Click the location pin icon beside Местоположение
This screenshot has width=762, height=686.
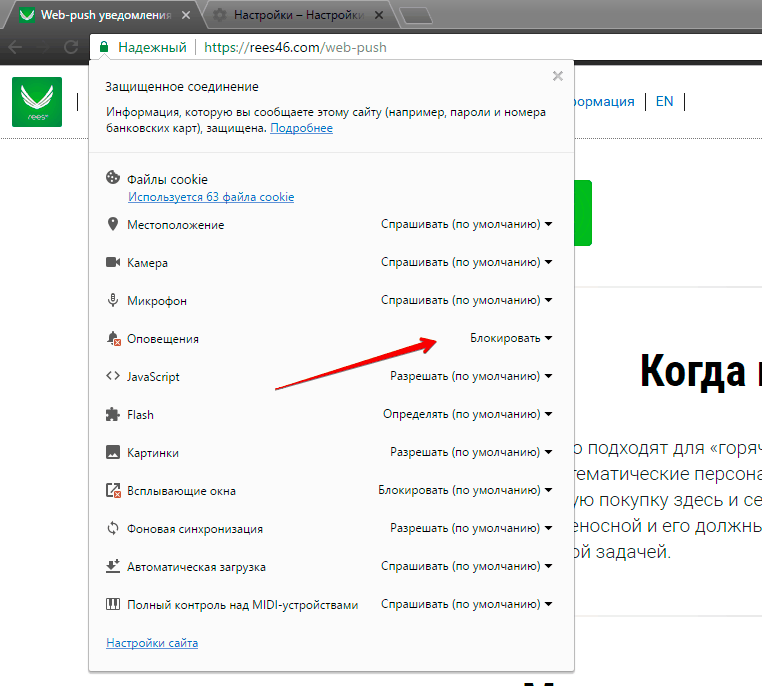[x=113, y=224]
